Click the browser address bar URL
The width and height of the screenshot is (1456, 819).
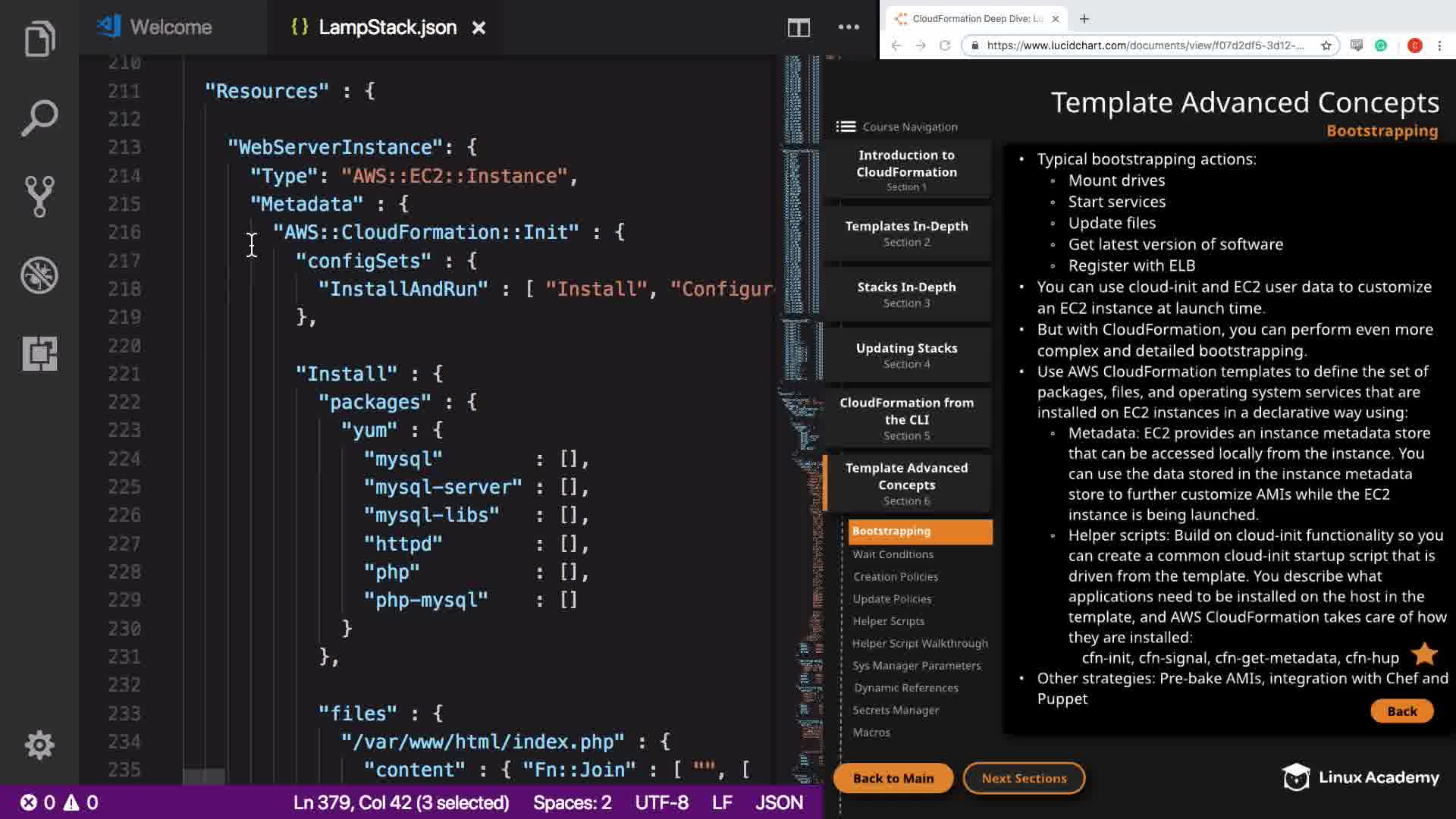1145,45
